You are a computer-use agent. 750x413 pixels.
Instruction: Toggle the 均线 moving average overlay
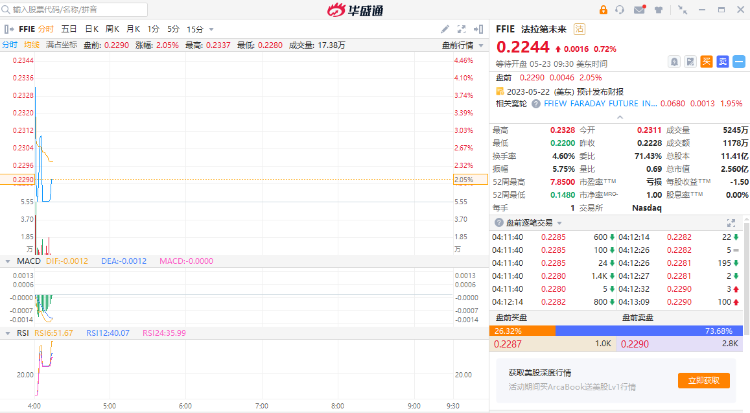(32, 45)
